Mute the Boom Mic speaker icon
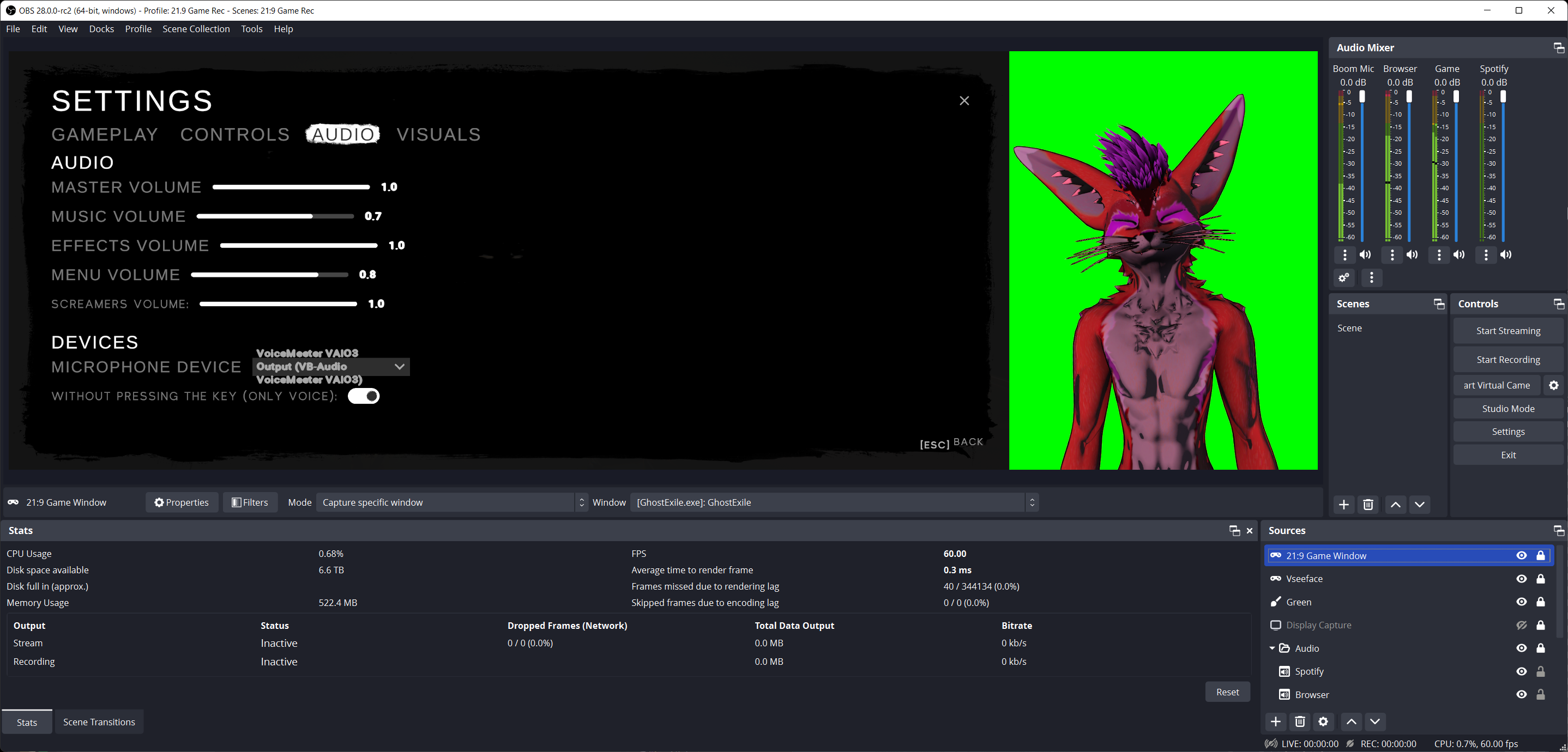 [x=1365, y=255]
